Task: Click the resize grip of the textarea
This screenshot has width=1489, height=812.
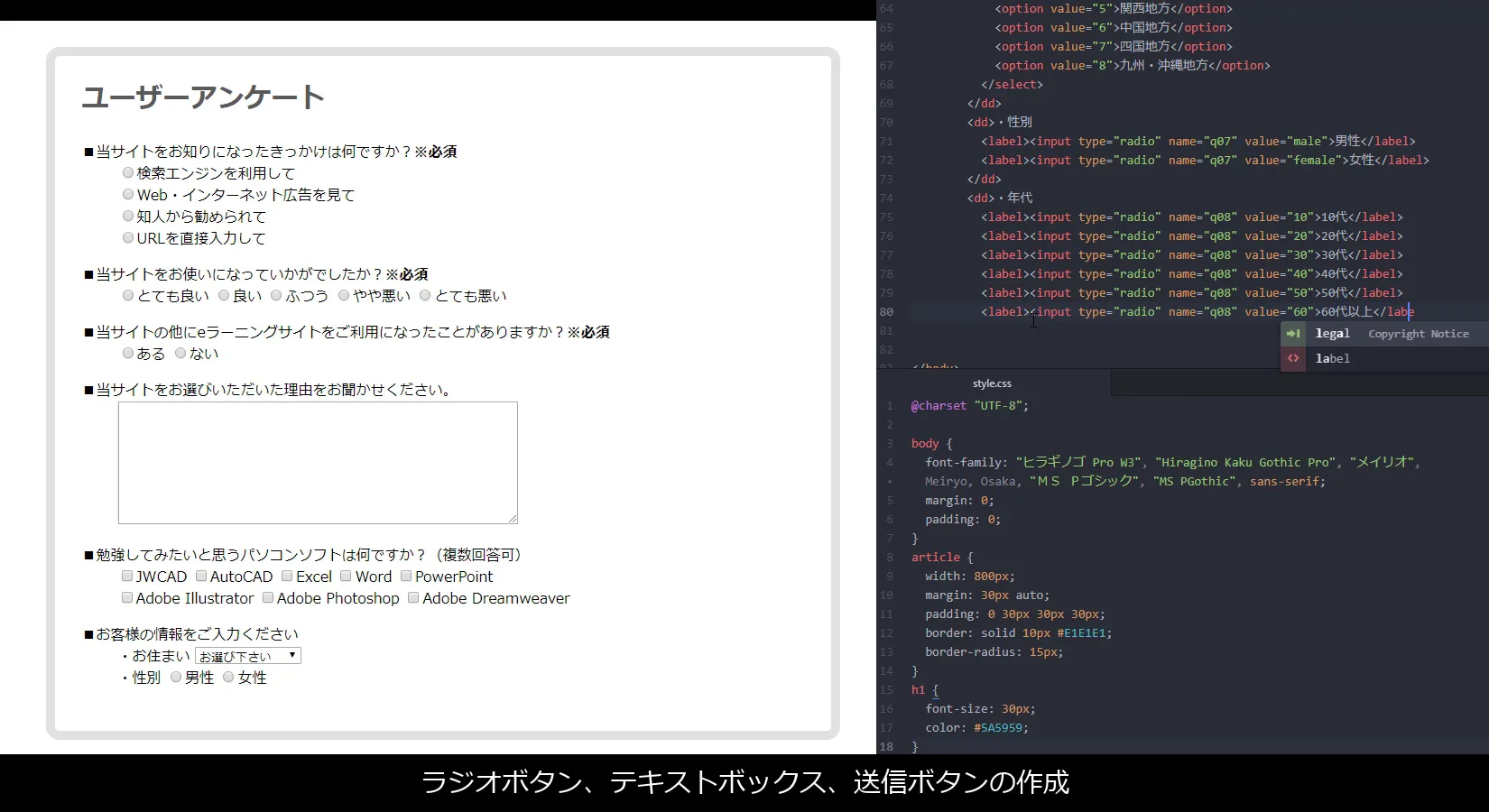Action: 513,519
